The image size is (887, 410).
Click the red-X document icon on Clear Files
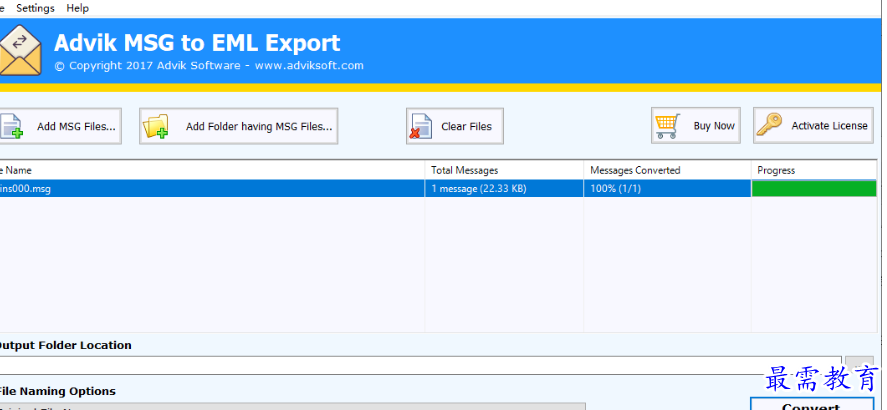[421, 127]
